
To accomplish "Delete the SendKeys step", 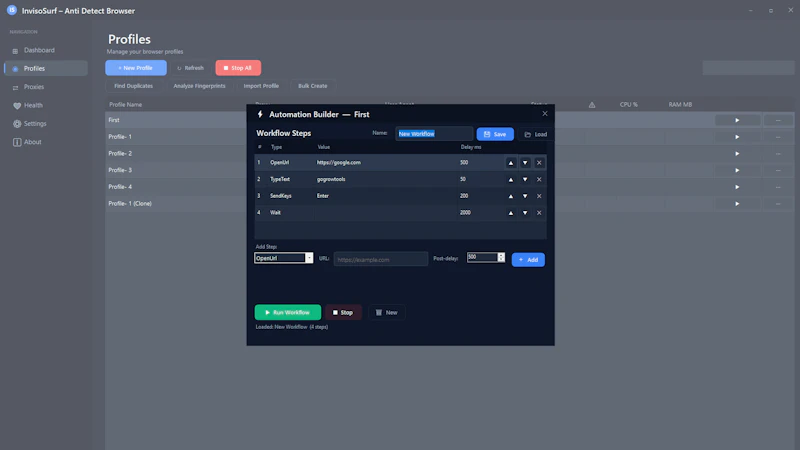I will click(x=539, y=196).
